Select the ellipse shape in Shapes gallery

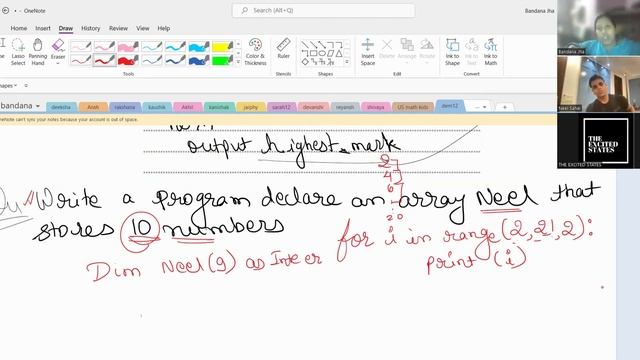coord(322,53)
